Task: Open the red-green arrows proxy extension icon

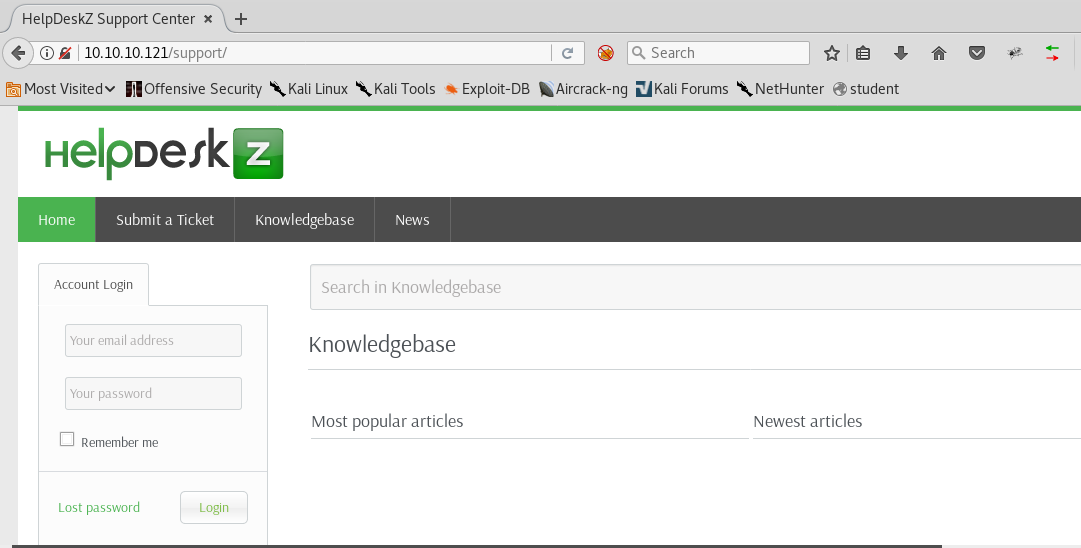Action: point(1052,53)
